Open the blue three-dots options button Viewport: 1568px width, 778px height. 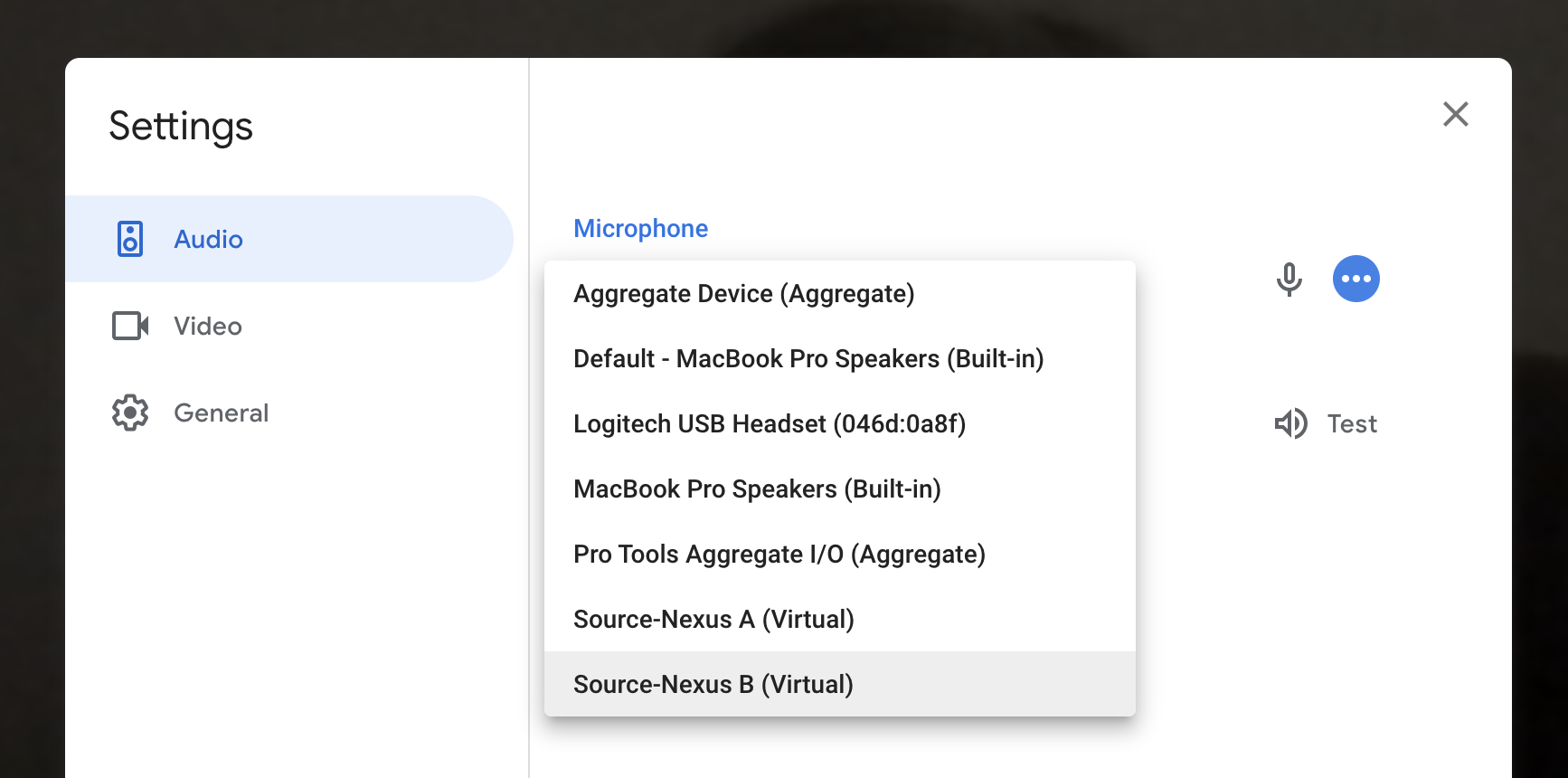coord(1355,279)
